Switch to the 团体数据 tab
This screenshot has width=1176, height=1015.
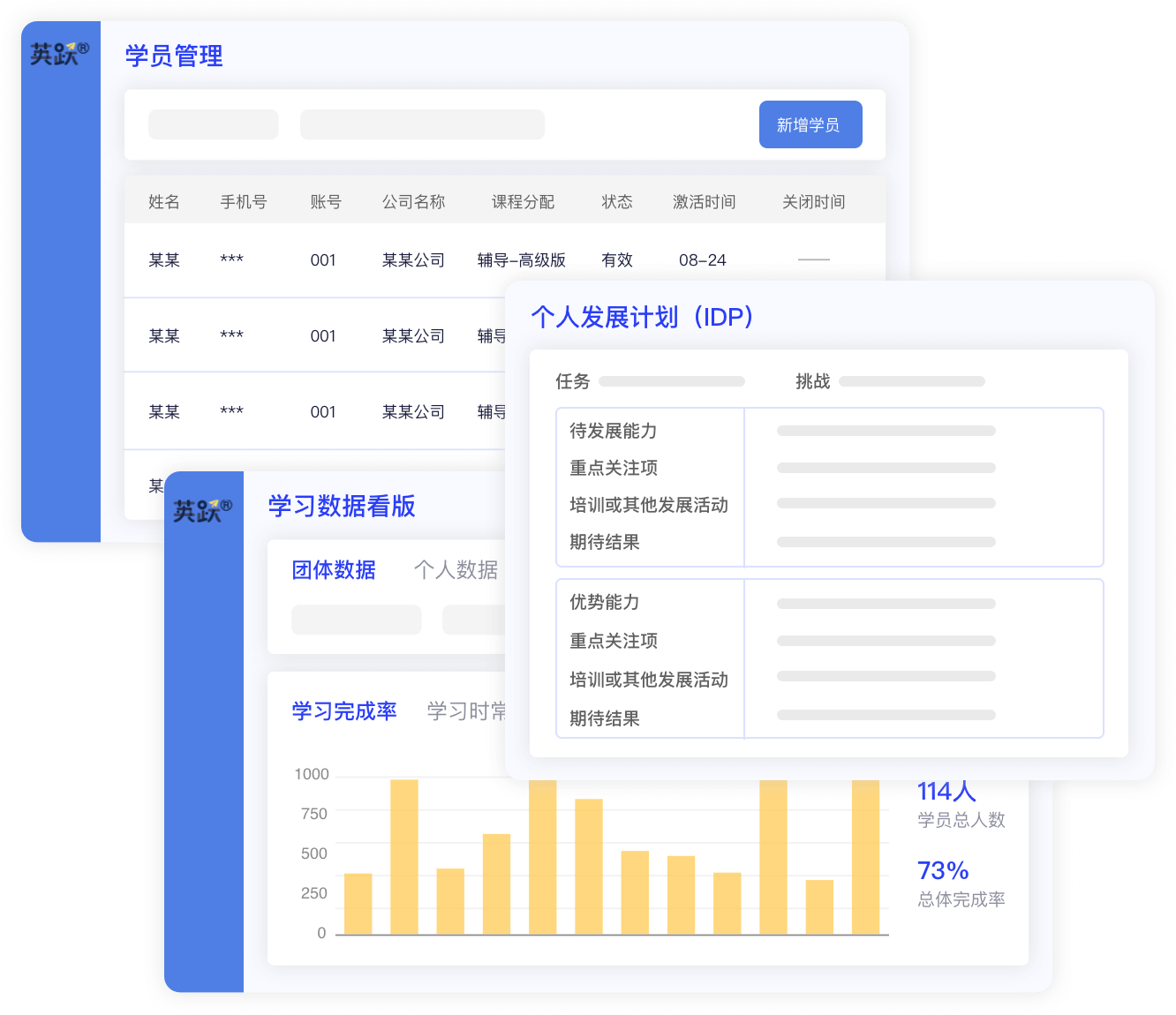[x=334, y=570]
